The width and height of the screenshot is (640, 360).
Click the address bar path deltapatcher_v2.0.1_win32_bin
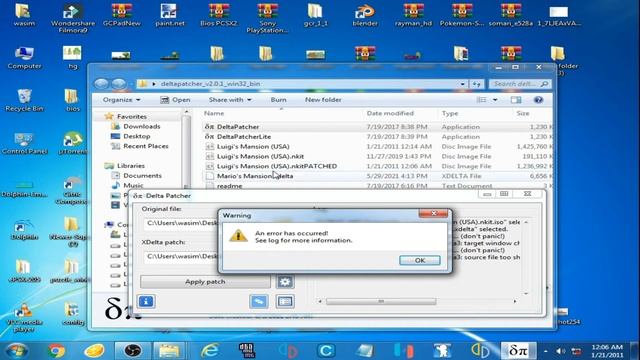click(211, 84)
